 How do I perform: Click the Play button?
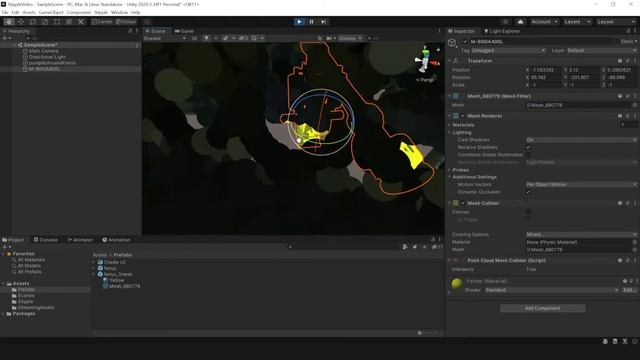[x=299, y=22]
